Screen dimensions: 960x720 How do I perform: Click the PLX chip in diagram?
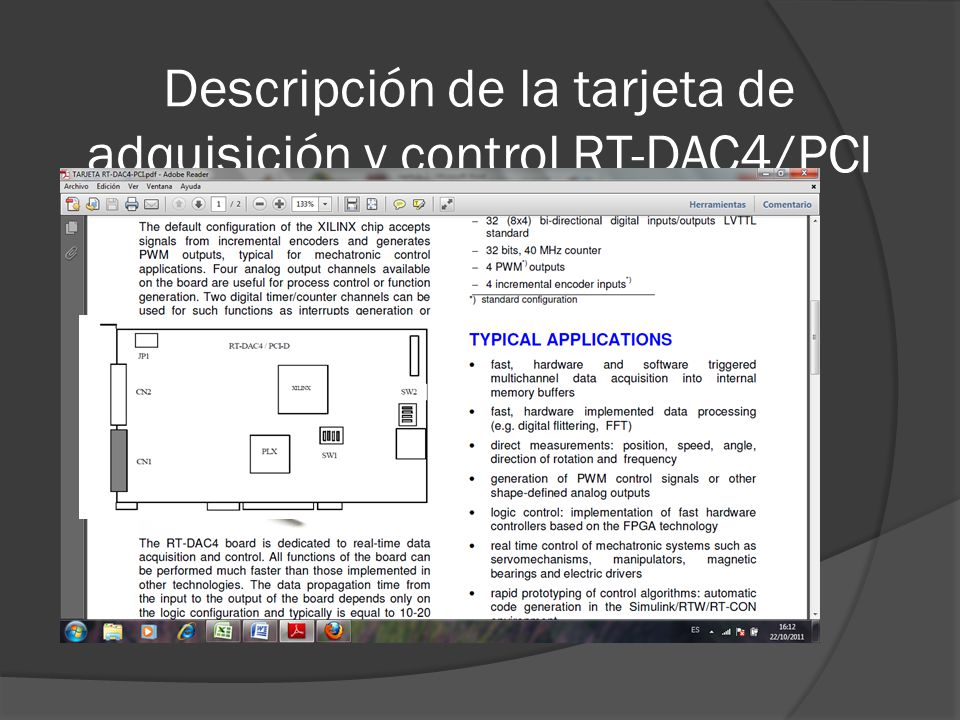point(270,454)
